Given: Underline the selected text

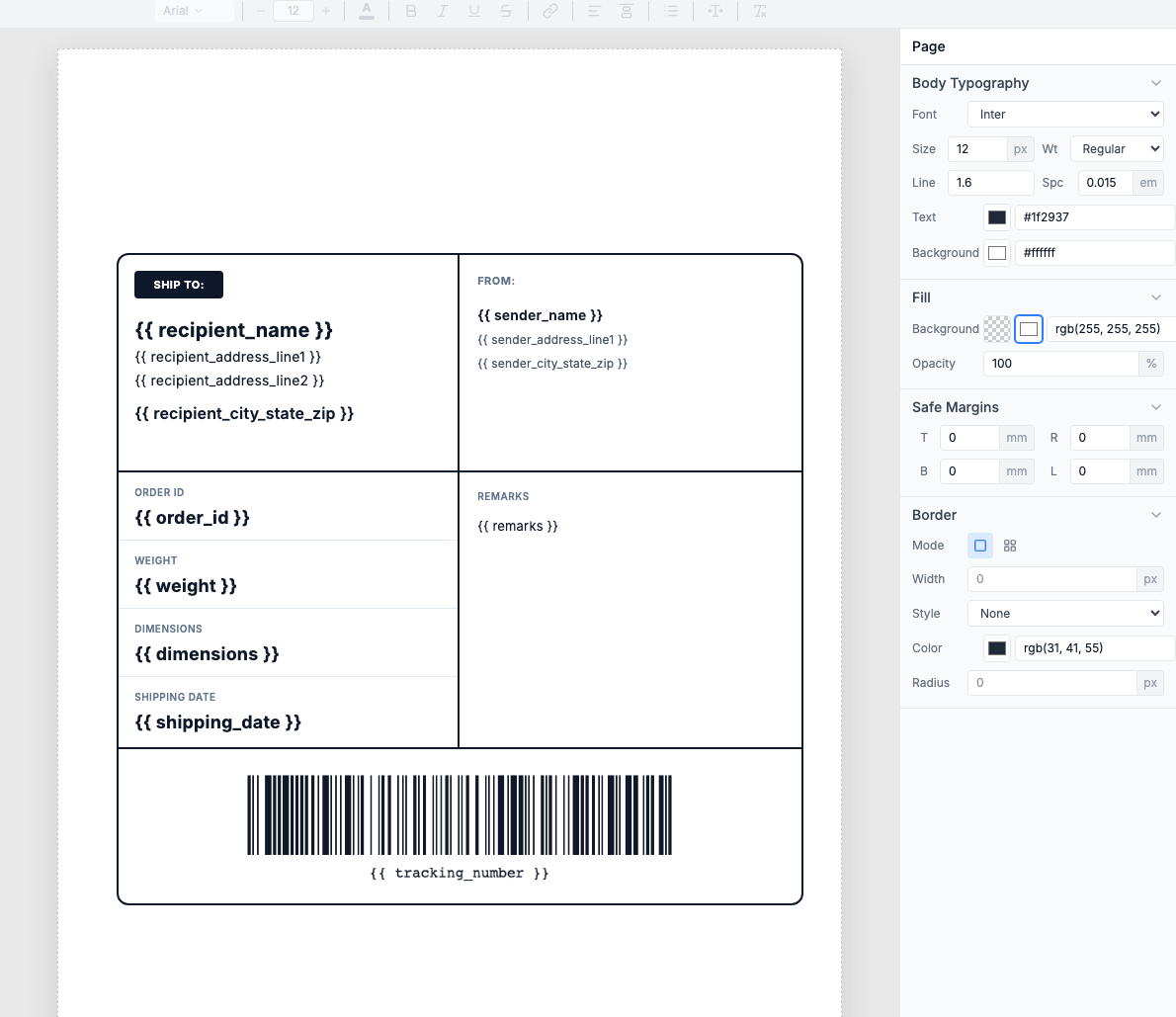Looking at the screenshot, I should click(475, 11).
